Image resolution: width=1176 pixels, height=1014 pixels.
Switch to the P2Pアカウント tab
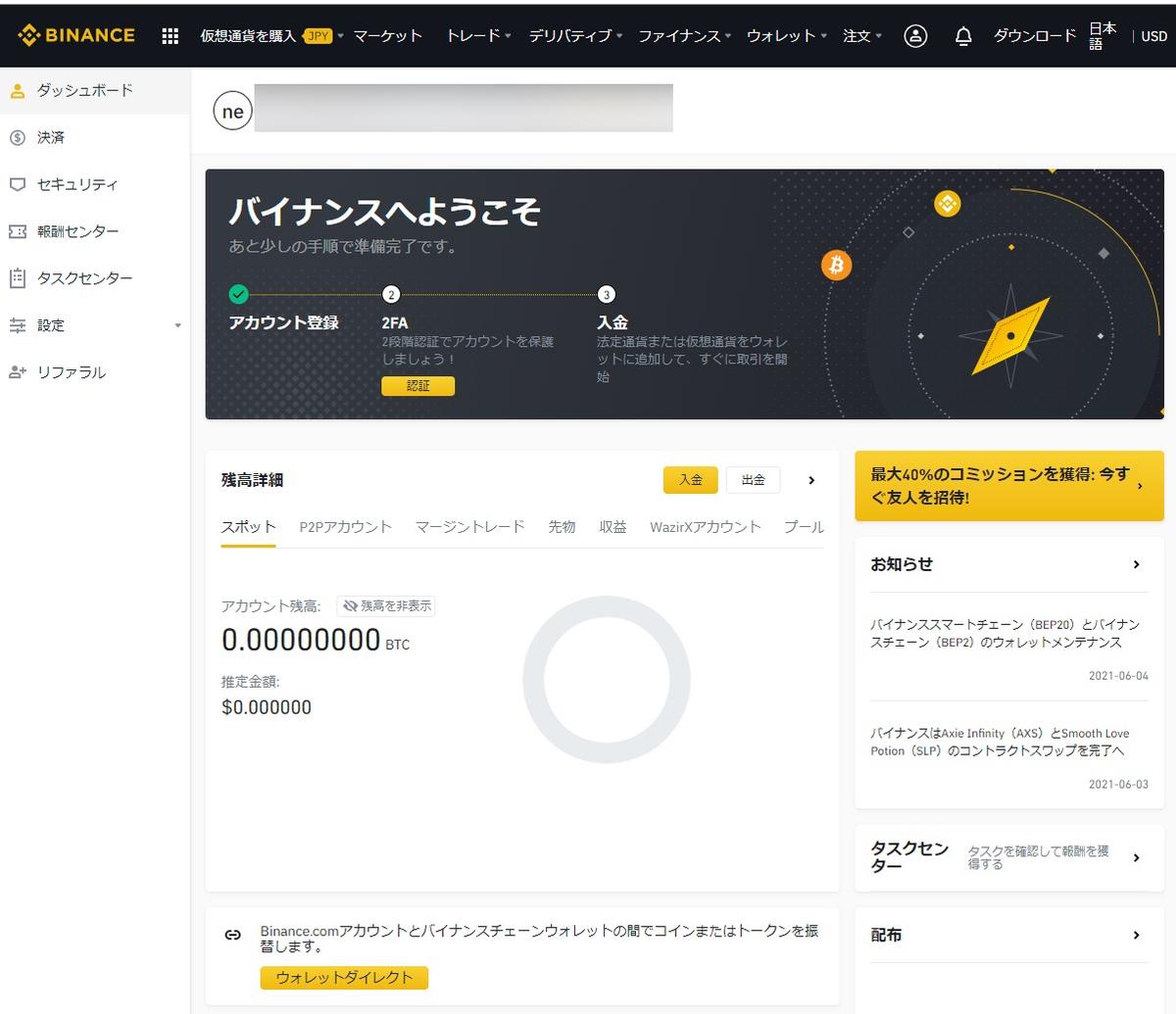coord(345,526)
